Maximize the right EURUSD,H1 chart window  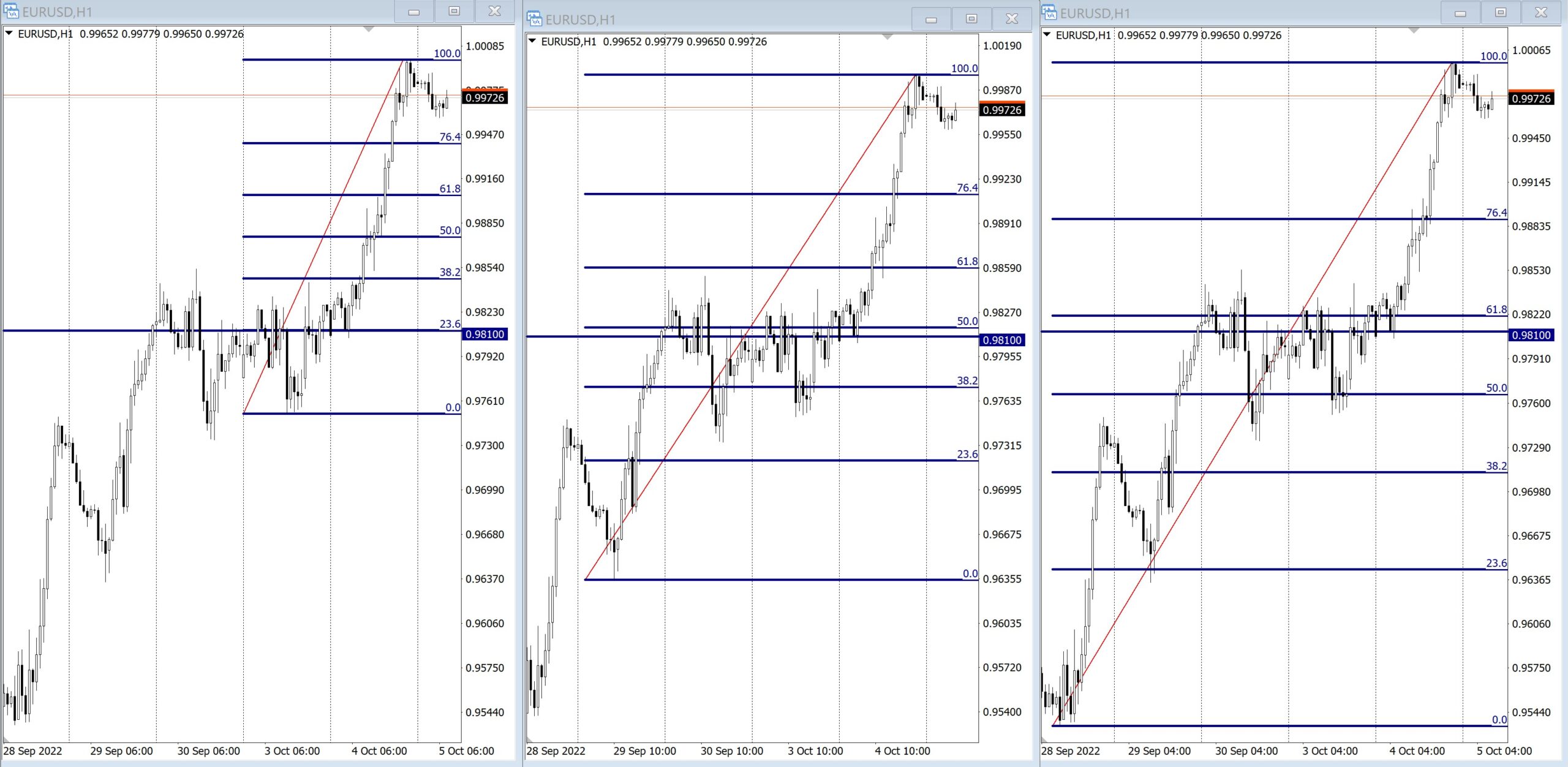pyautogui.click(x=1501, y=12)
